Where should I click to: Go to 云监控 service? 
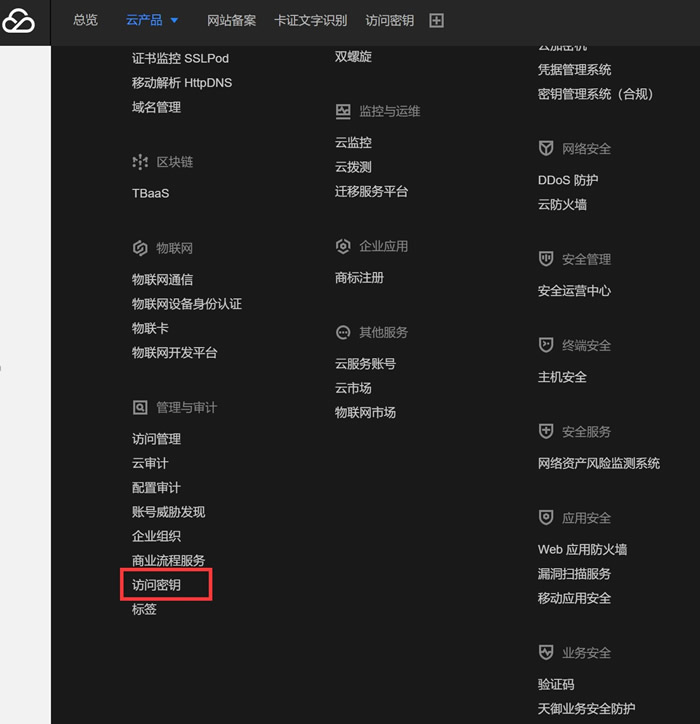pos(353,143)
